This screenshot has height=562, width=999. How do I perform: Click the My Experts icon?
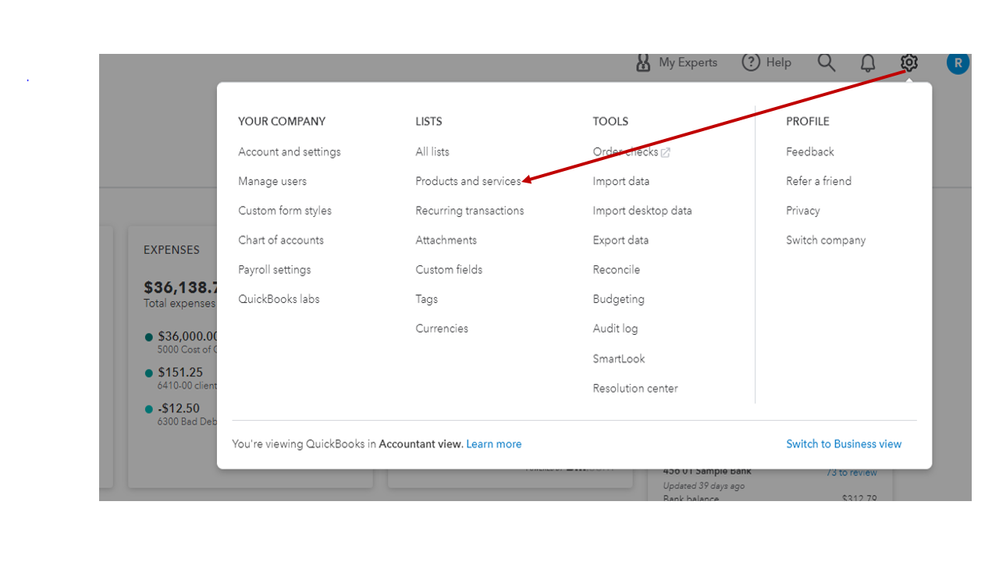644,63
